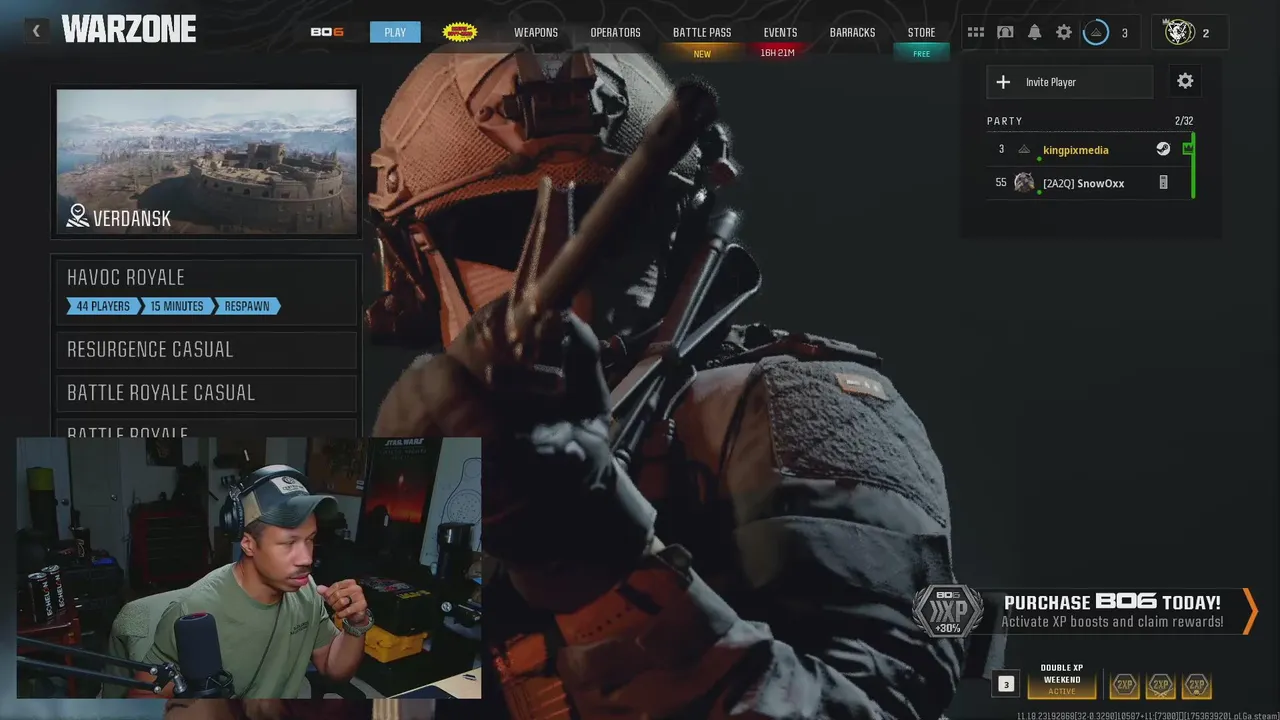Click the BO6 +30% XP badge
This screenshot has width=1280, height=720.
tap(947, 609)
